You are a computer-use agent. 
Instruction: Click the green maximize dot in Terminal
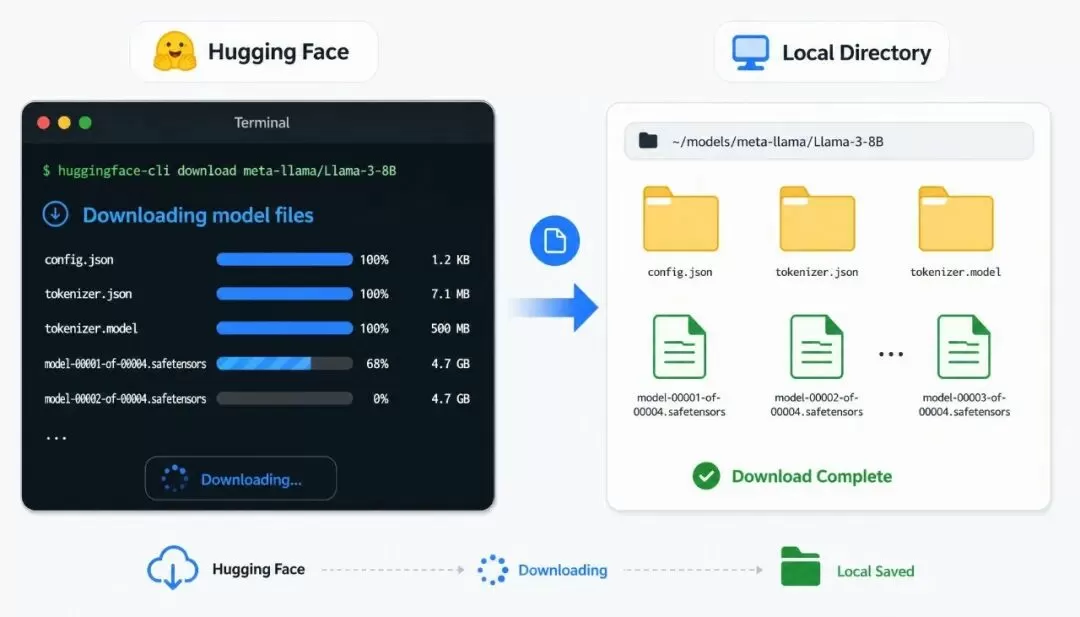click(x=85, y=123)
